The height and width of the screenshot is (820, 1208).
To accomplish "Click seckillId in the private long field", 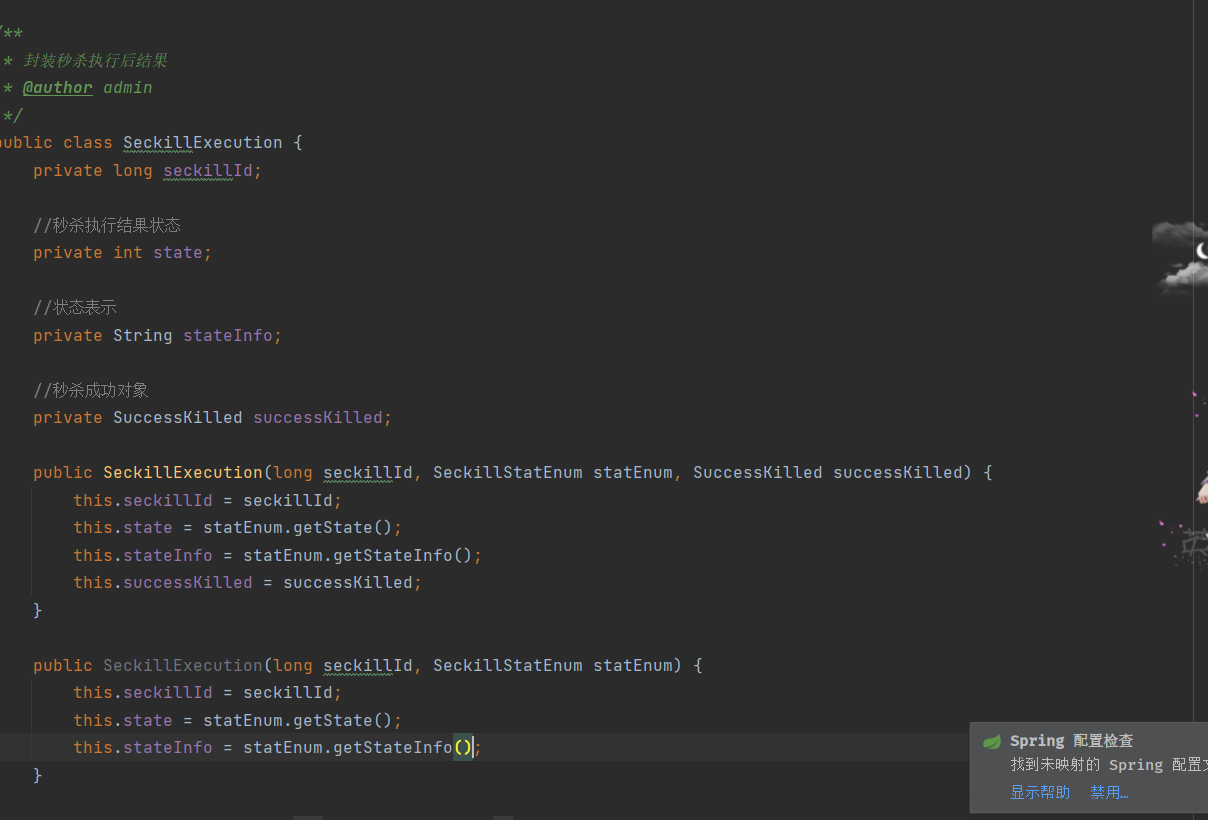I will pos(208,171).
